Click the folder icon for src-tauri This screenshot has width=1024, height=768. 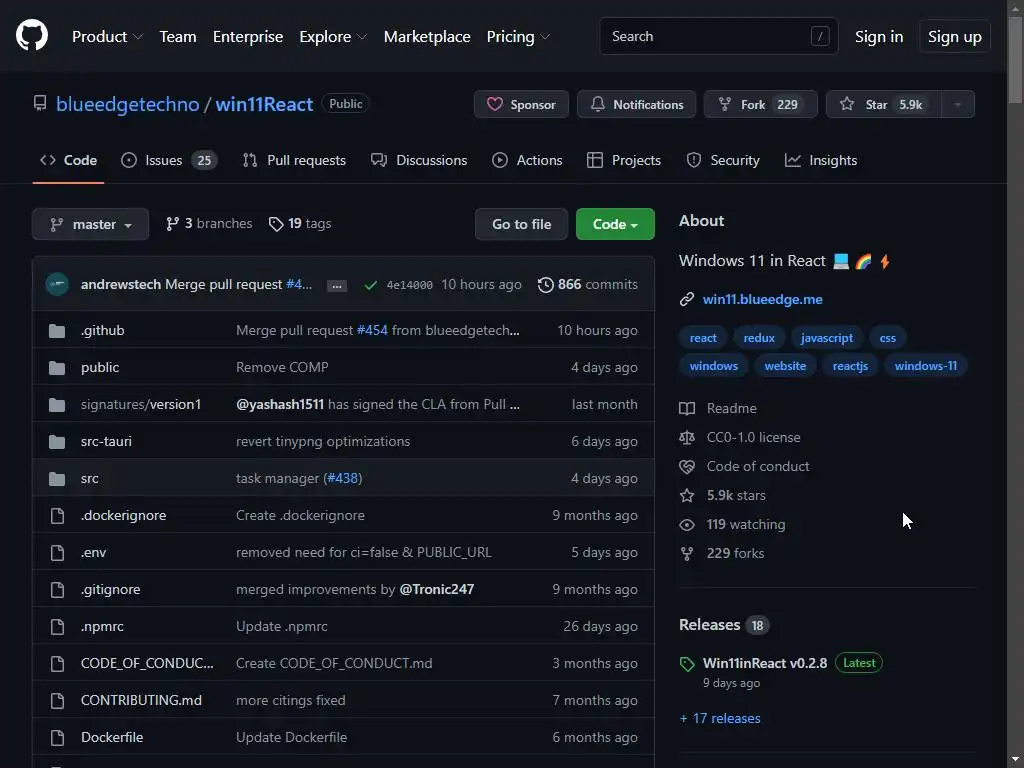[57, 441]
